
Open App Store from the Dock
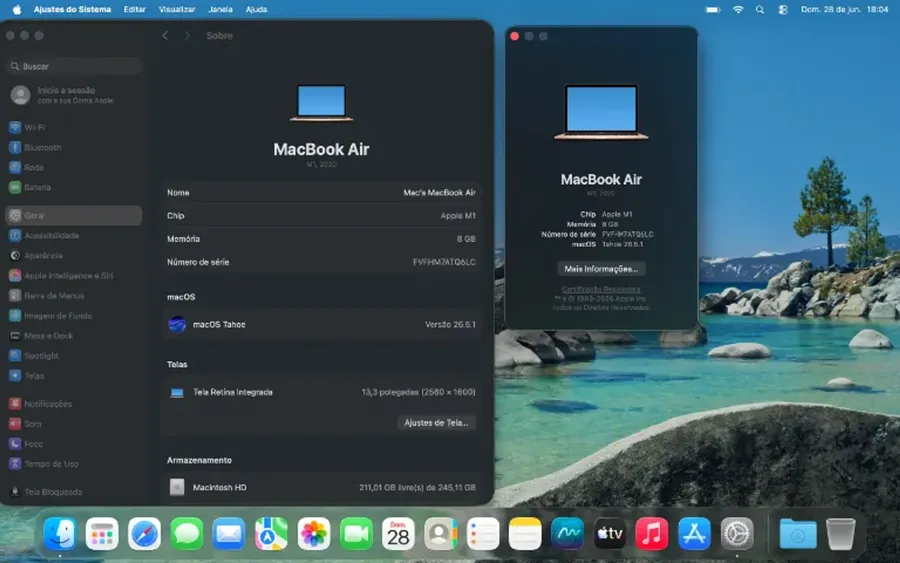695,534
